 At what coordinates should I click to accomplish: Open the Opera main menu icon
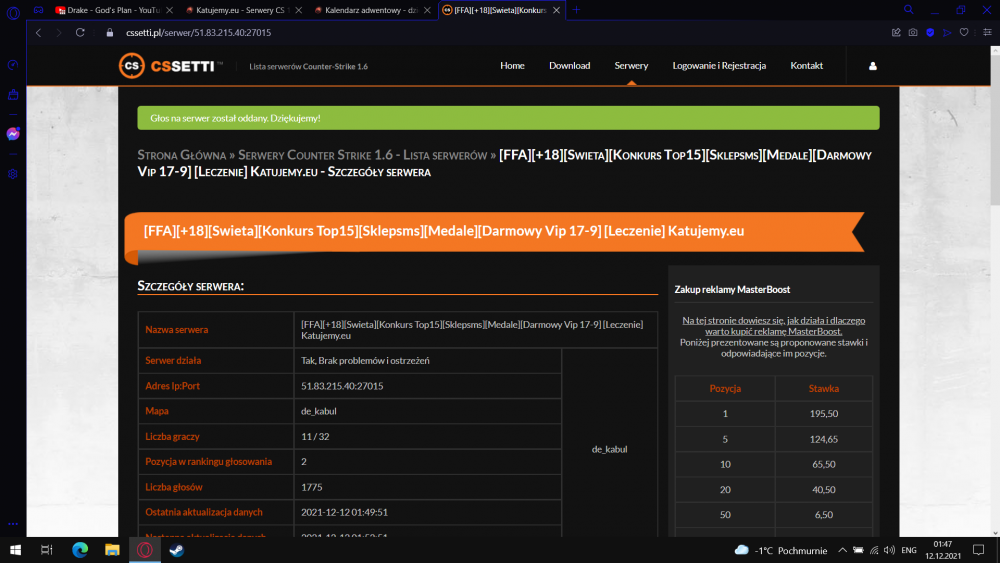coord(13,12)
